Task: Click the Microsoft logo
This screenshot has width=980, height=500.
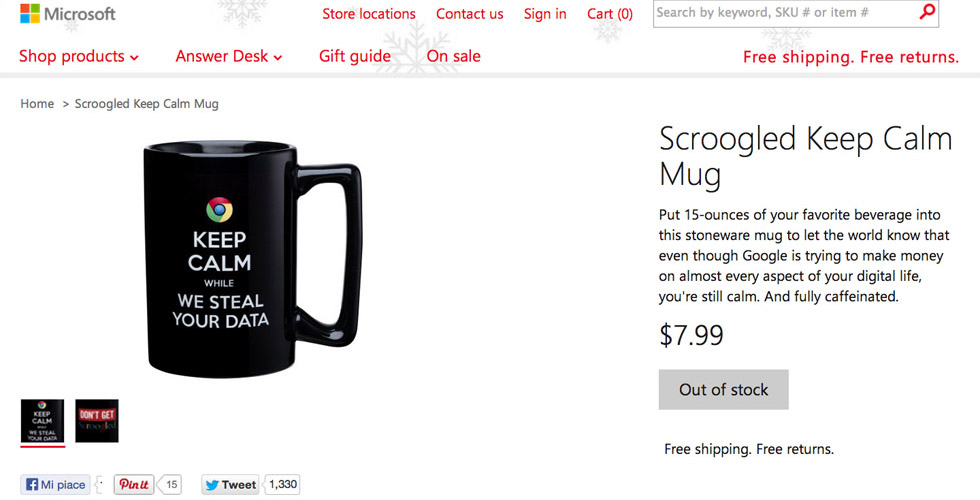Action: 68,14
